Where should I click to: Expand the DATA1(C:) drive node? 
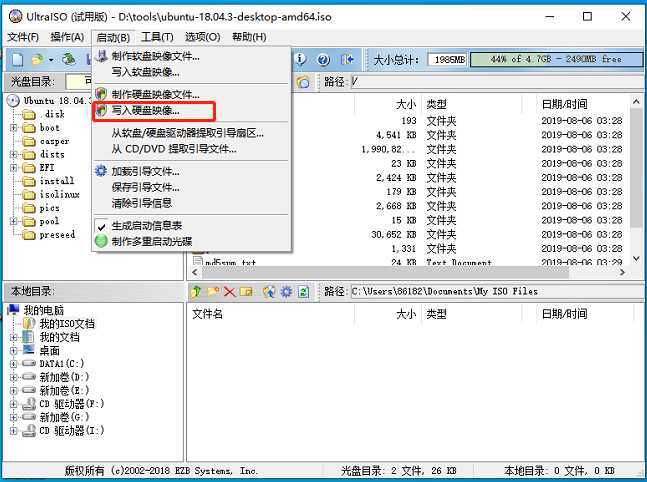14,364
